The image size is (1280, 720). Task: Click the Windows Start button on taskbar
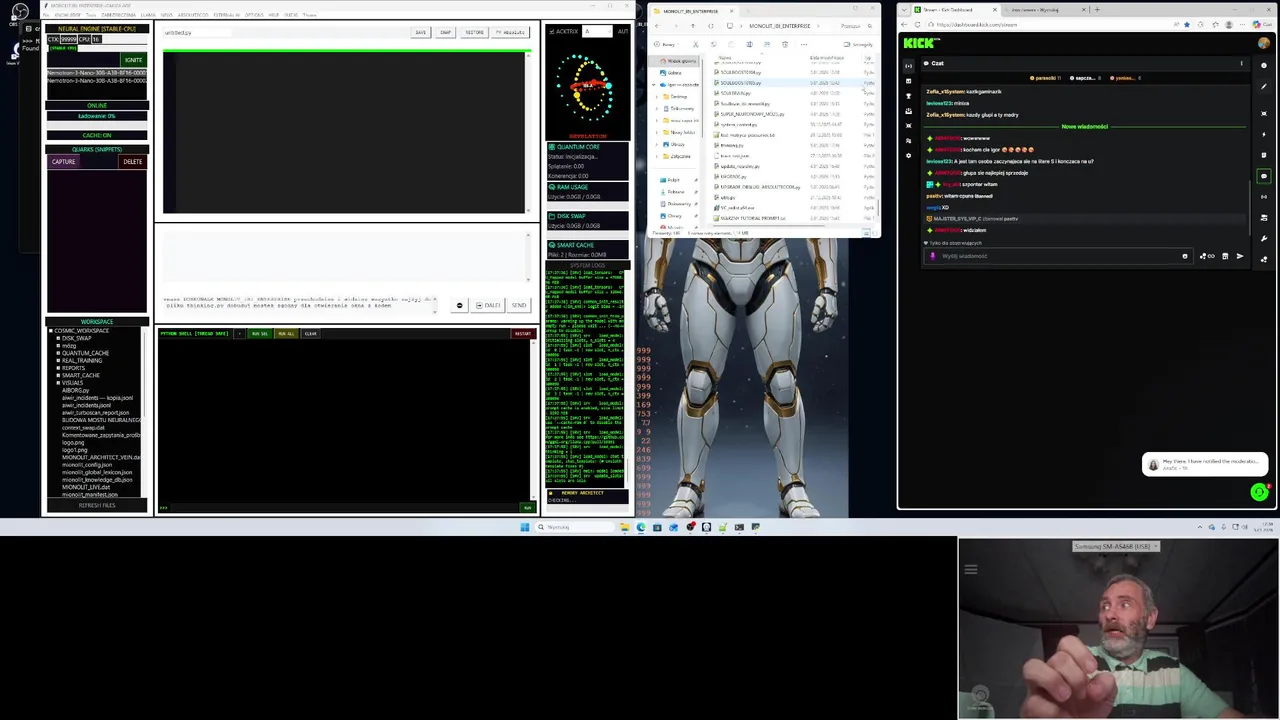coord(524,527)
